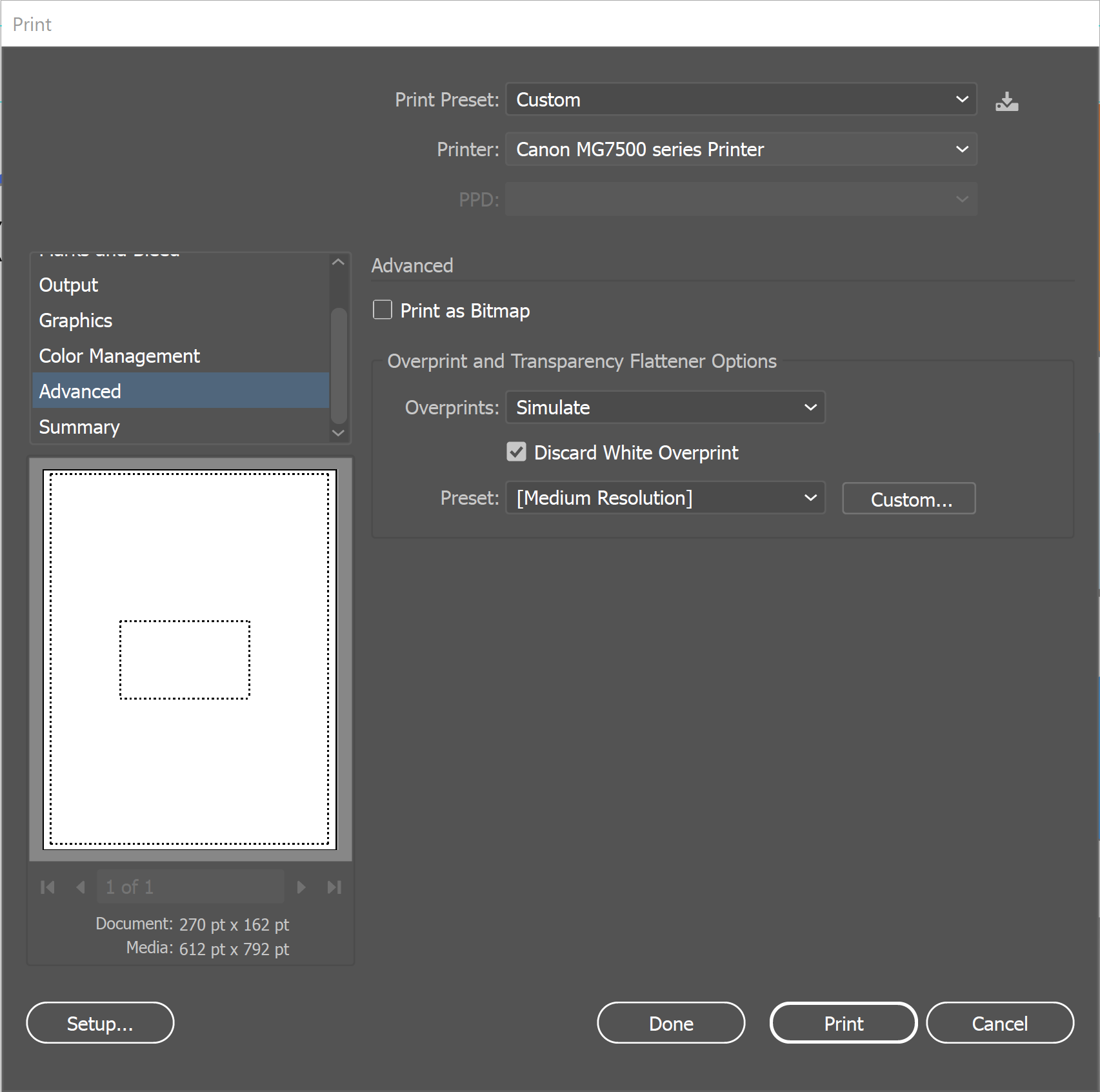Click the Custom flattener options button
Image resolution: width=1100 pixels, height=1092 pixels.
pyautogui.click(x=908, y=498)
